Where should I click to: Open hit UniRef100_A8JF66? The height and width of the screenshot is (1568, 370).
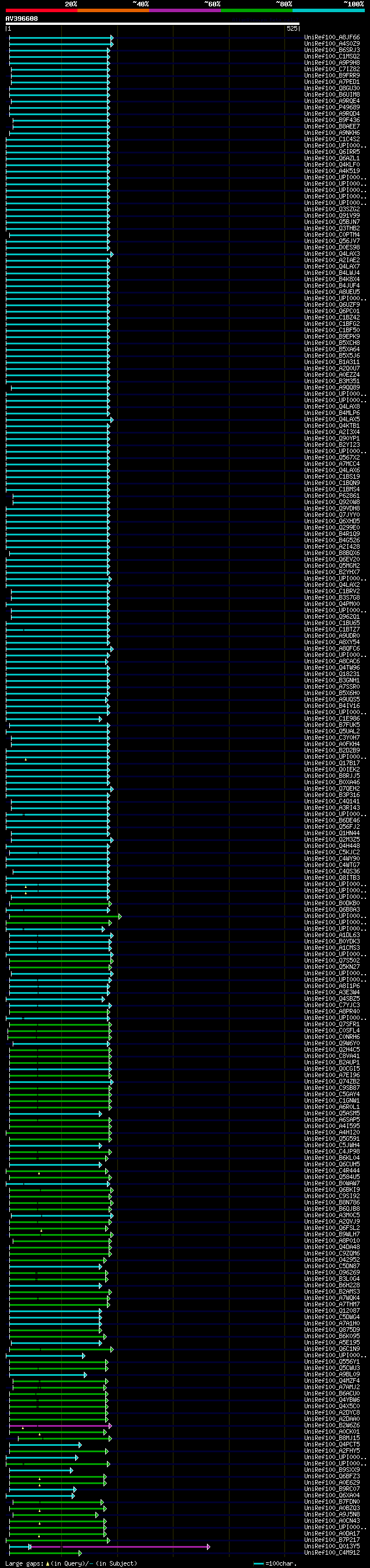tap(332, 37)
